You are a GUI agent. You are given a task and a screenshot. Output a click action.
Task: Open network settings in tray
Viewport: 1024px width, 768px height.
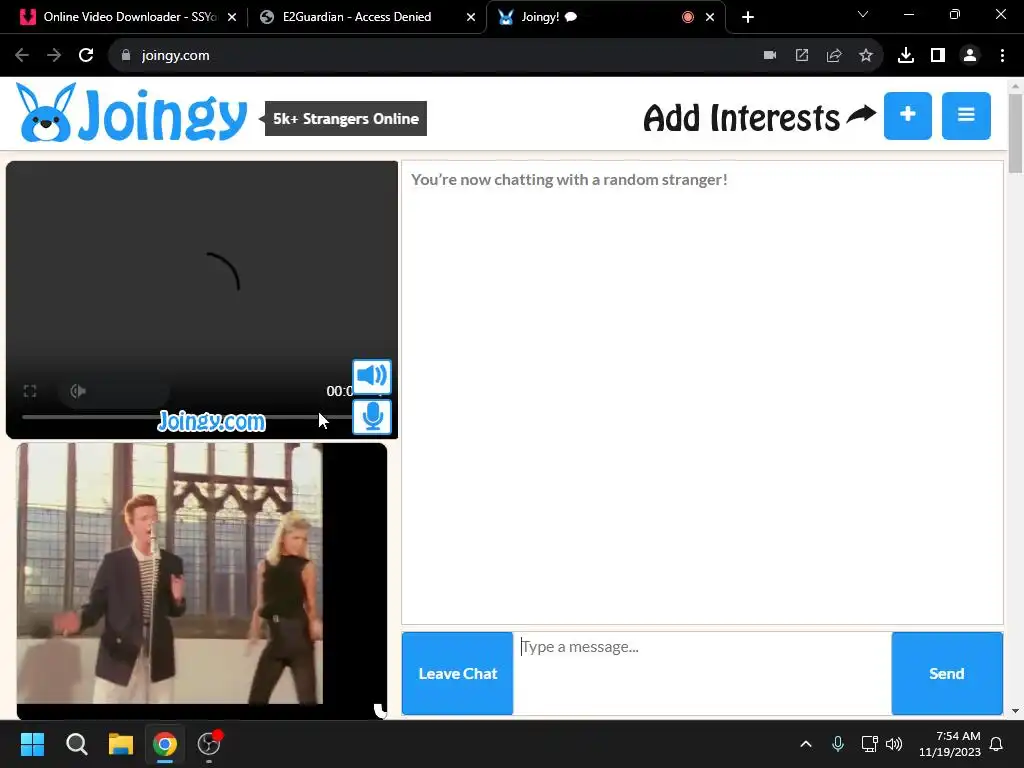pyautogui.click(x=869, y=744)
